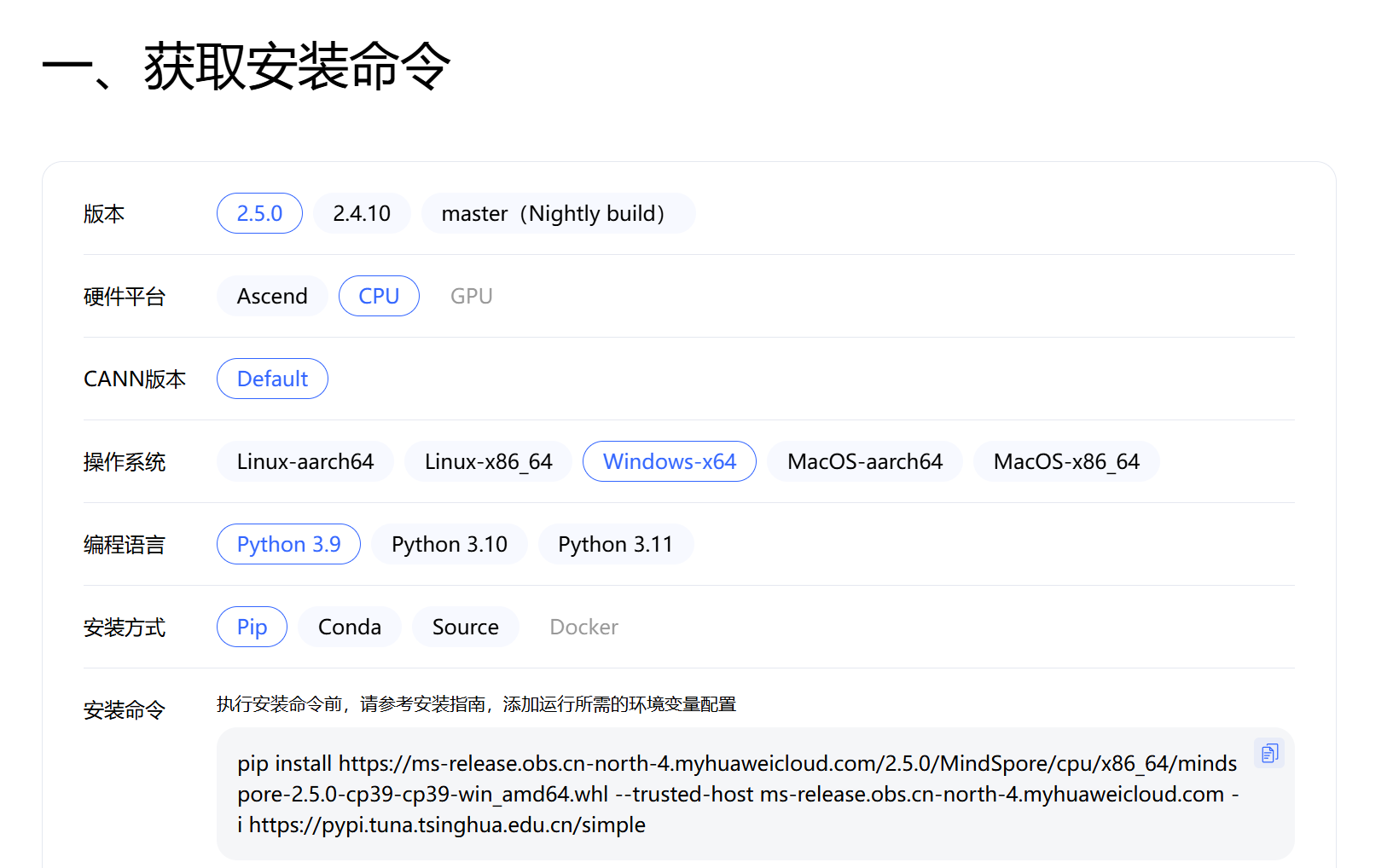Viewport: 1393px width, 868px height.
Task: Keep Pip installation method active
Action: (x=252, y=627)
